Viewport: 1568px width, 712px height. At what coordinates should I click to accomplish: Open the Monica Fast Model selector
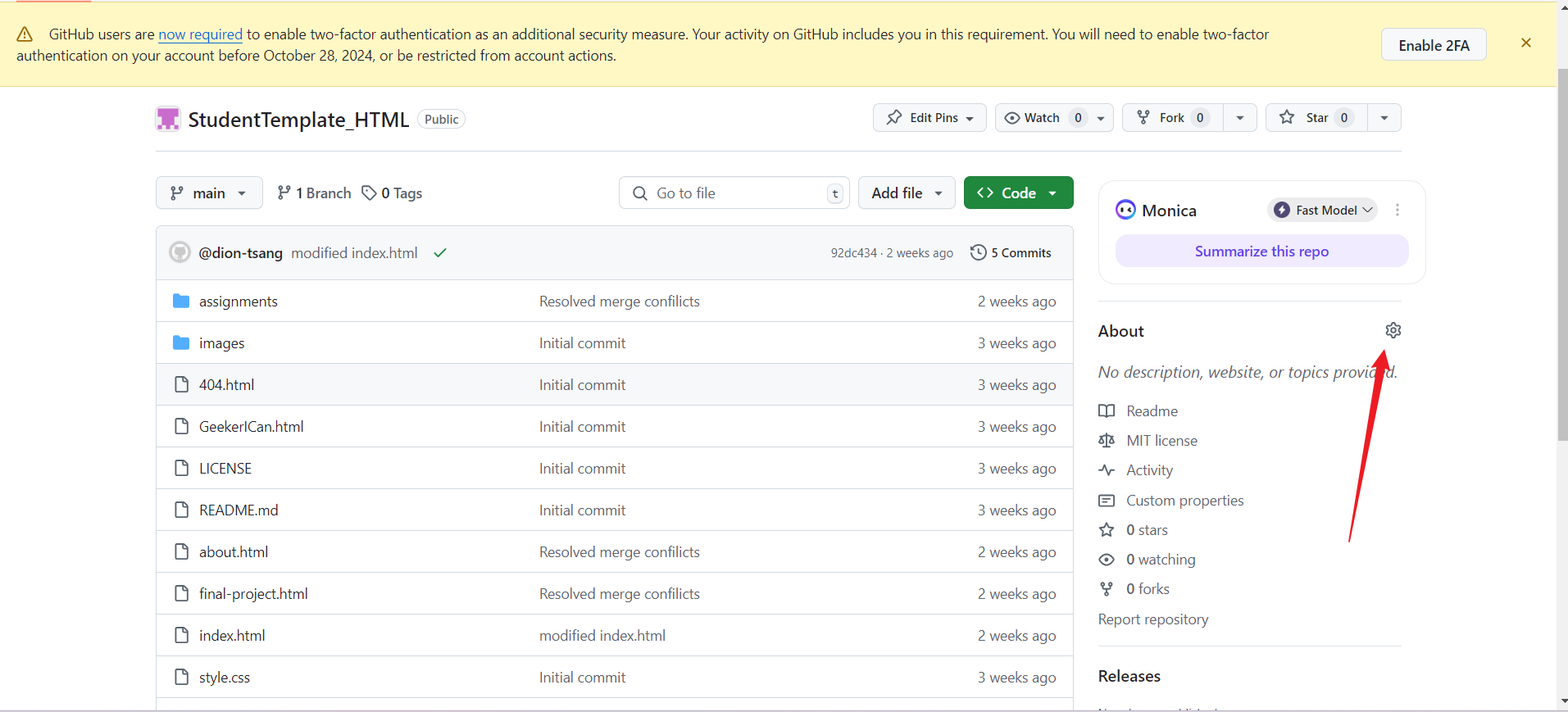[x=1322, y=210]
